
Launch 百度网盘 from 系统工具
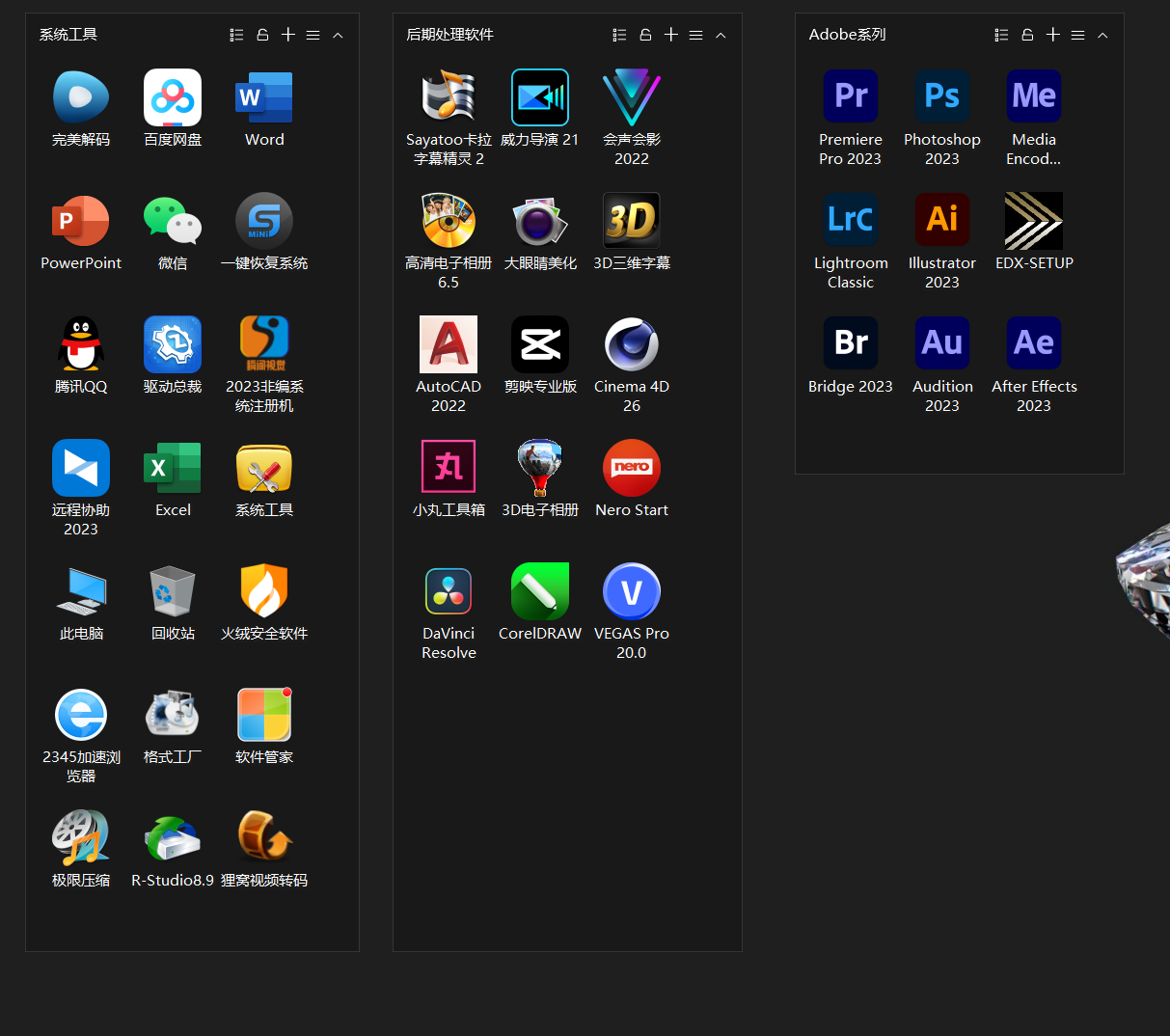coord(173,97)
